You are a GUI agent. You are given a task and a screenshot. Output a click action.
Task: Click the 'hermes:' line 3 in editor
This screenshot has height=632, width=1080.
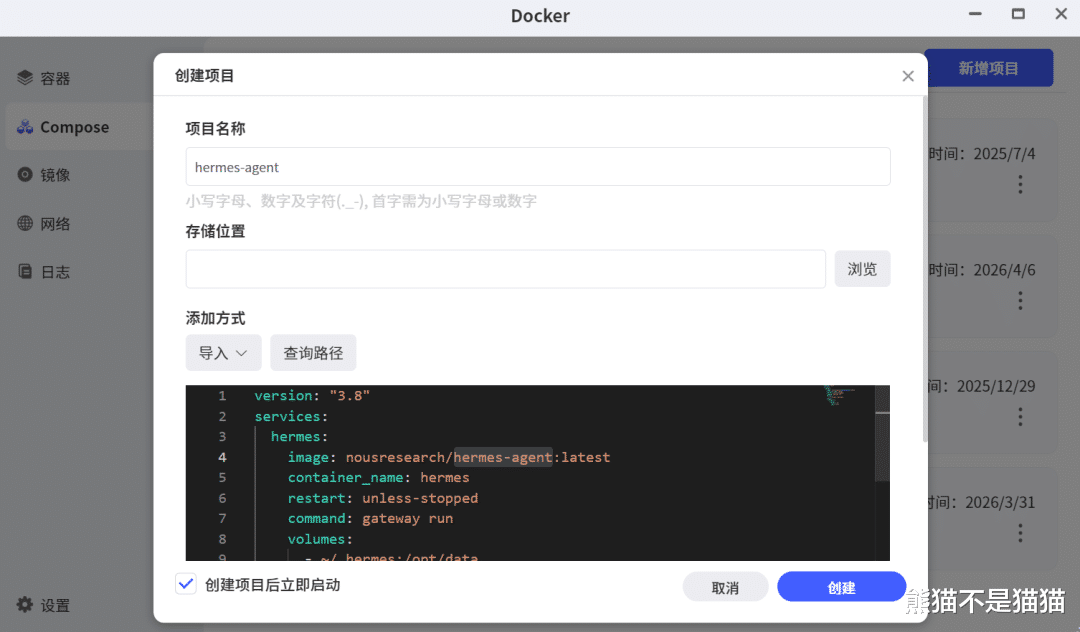300,436
